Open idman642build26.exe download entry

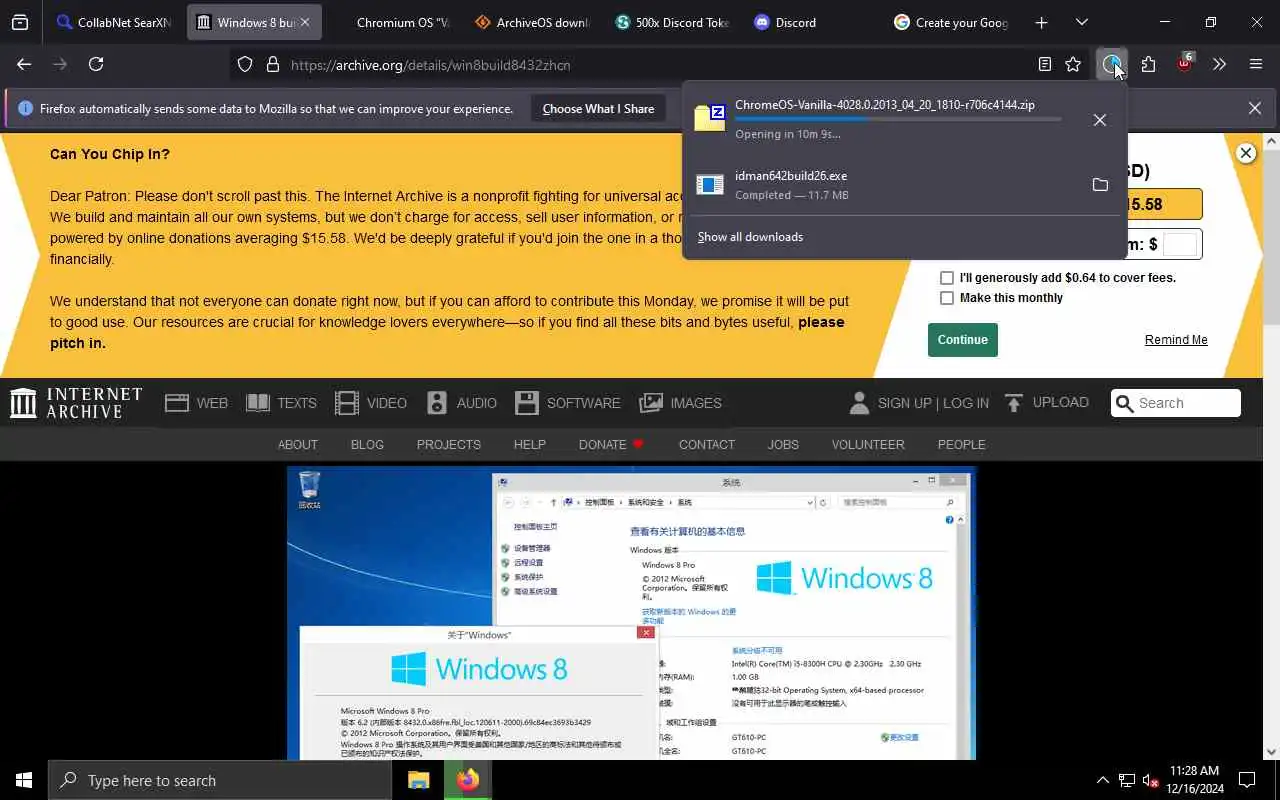(885, 185)
